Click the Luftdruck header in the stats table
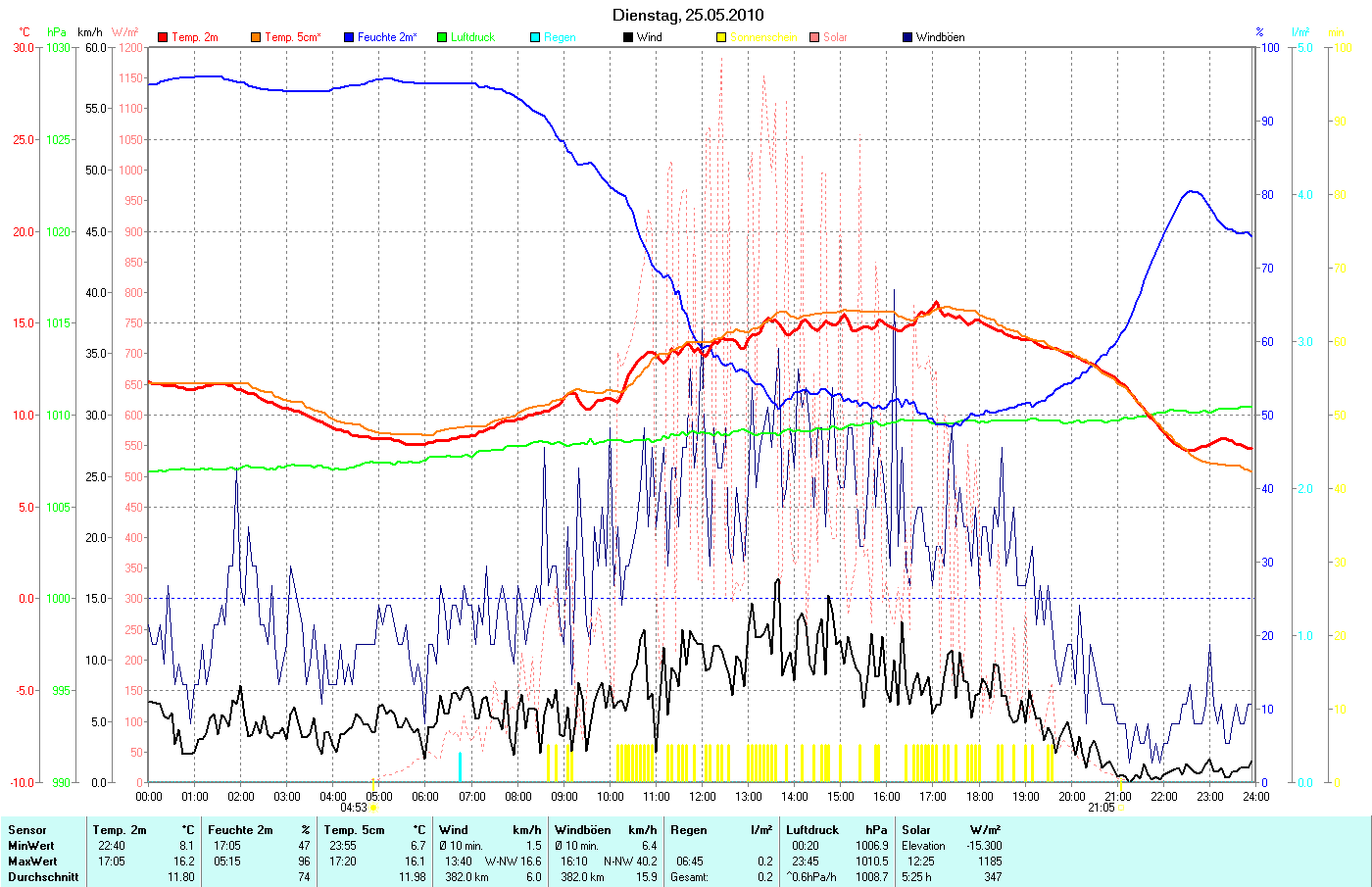 [x=812, y=830]
